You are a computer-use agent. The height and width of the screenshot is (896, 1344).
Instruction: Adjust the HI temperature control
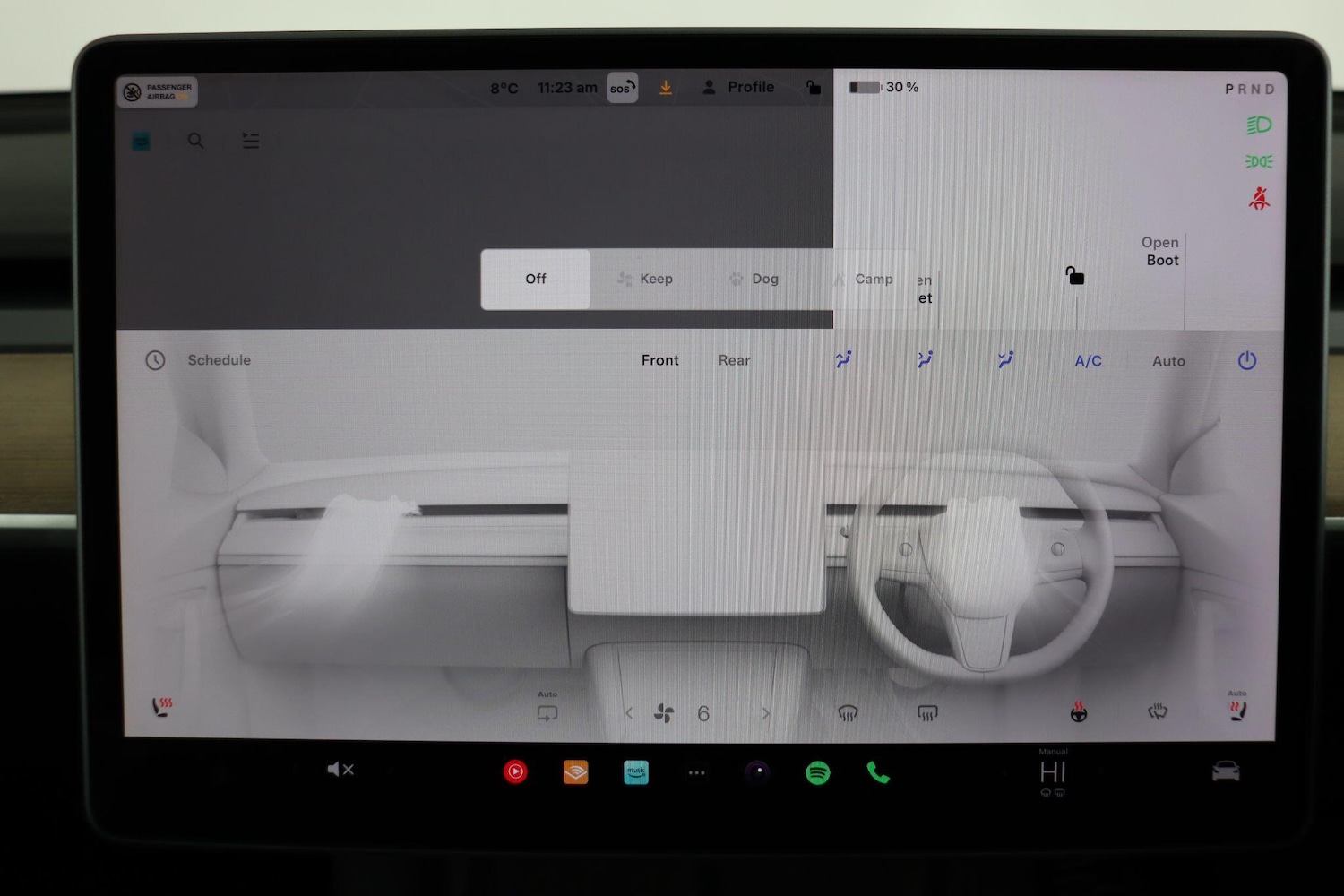pyautogui.click(x=1052, y=772)
